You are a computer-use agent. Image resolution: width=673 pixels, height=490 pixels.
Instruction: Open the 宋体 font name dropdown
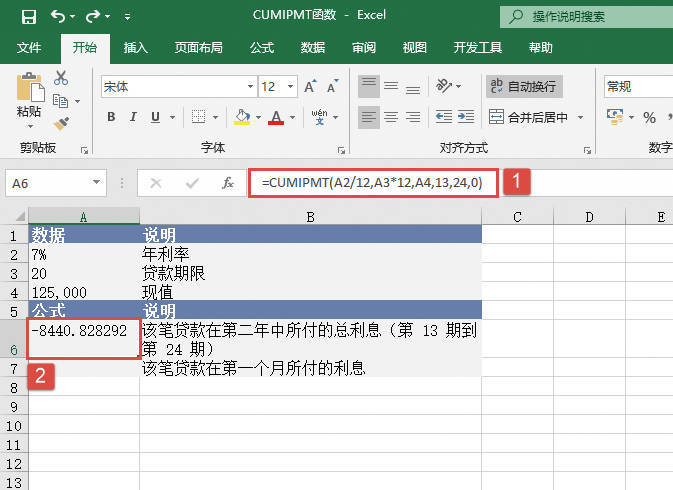click(177, 87)
